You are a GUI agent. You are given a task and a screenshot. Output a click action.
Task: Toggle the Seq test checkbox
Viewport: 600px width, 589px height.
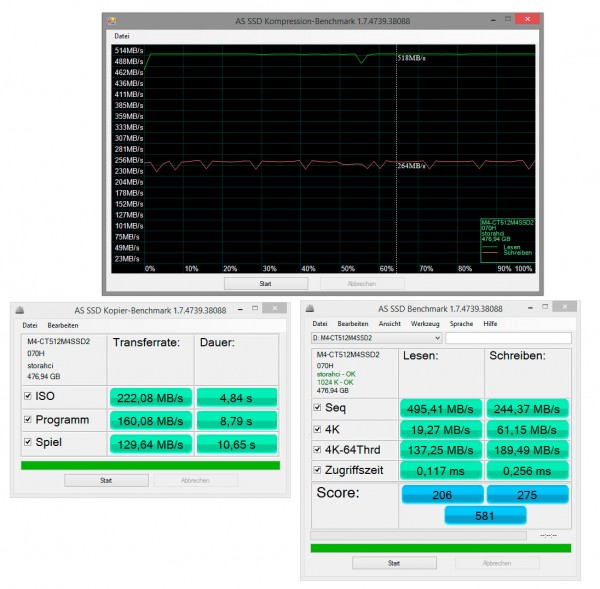[317, 407]
